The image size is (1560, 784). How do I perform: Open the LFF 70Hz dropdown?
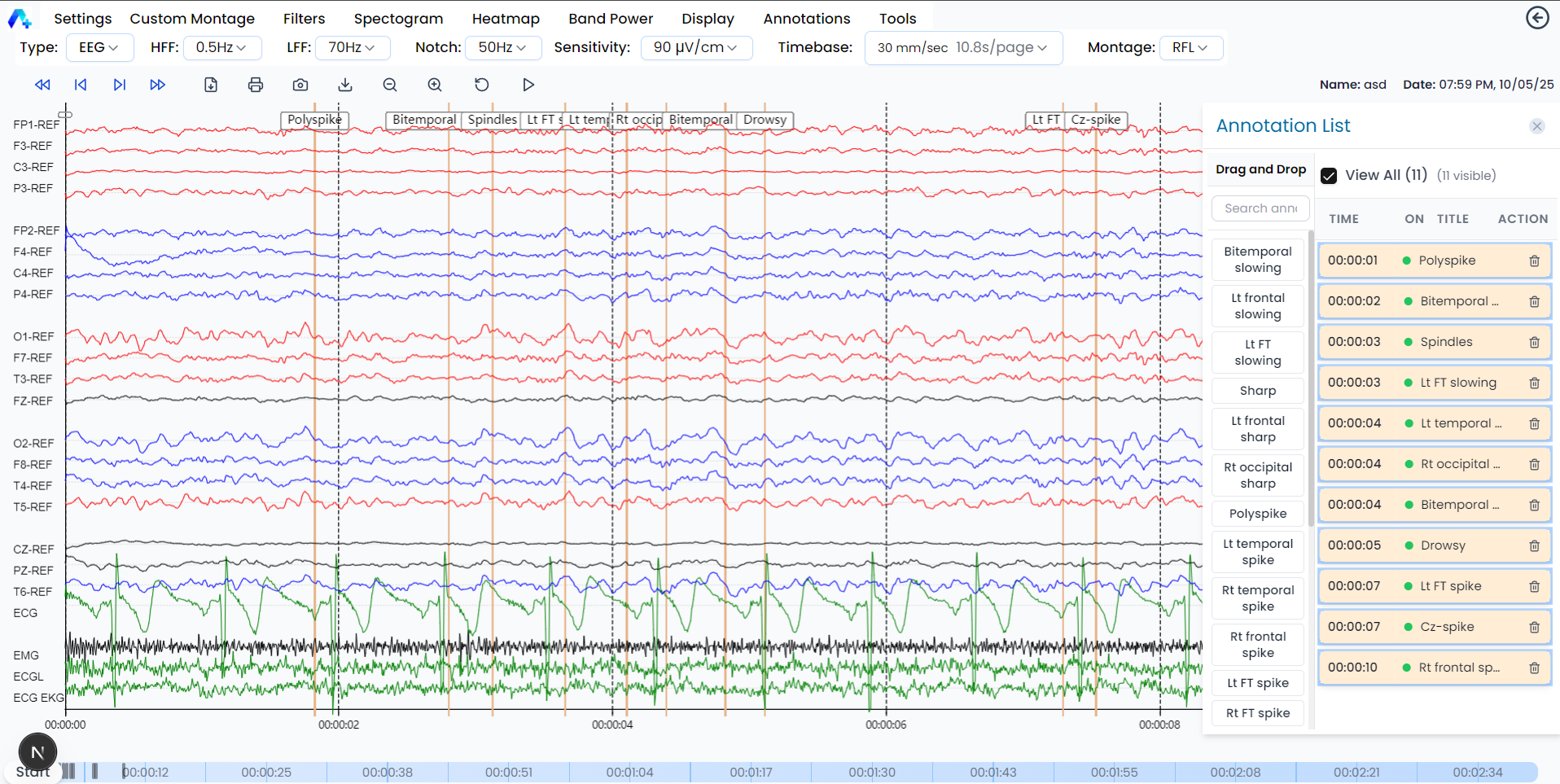point(353,48)
